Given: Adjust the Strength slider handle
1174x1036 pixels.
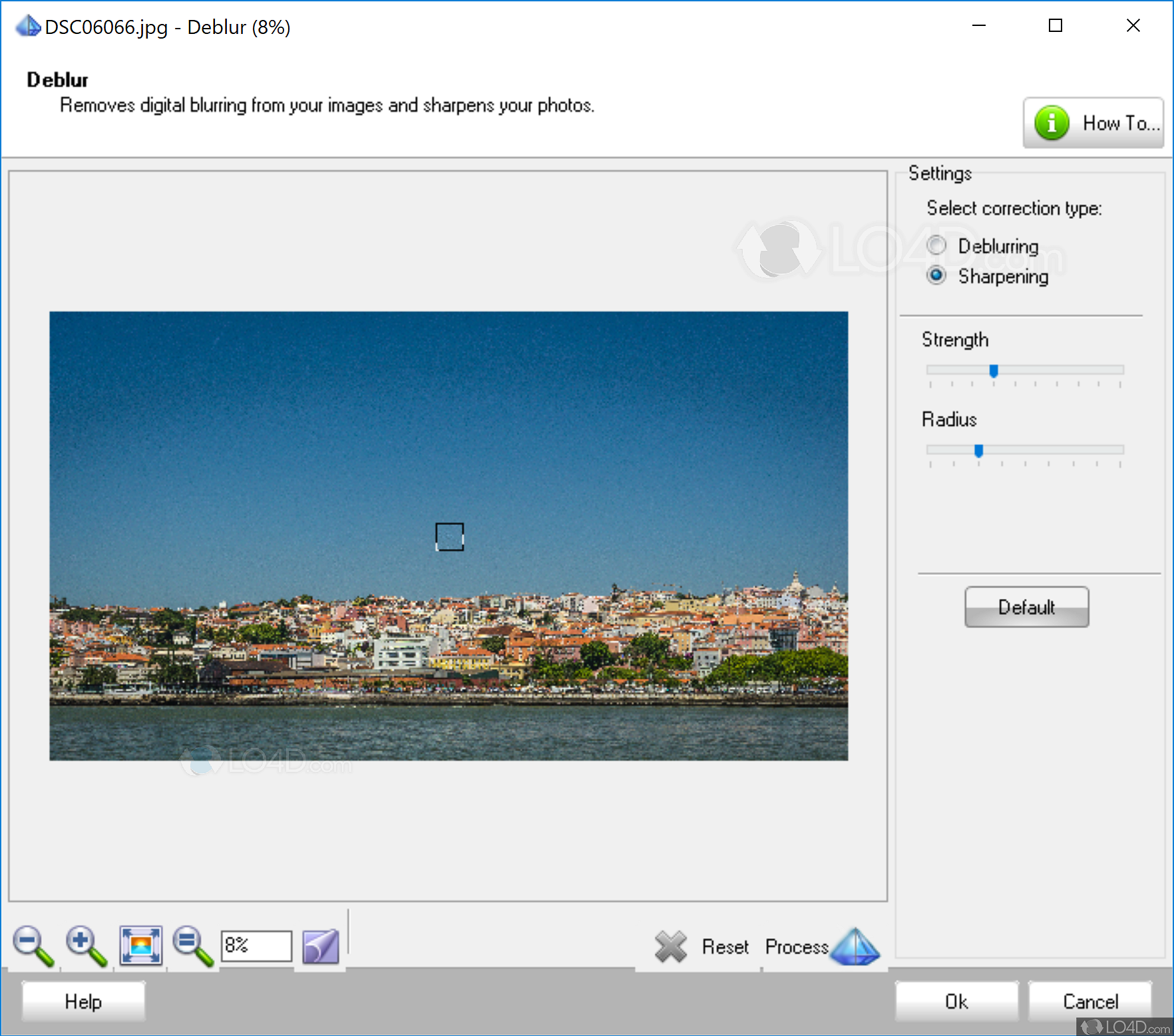Looking at the screenshot, I should pos(993,372).
